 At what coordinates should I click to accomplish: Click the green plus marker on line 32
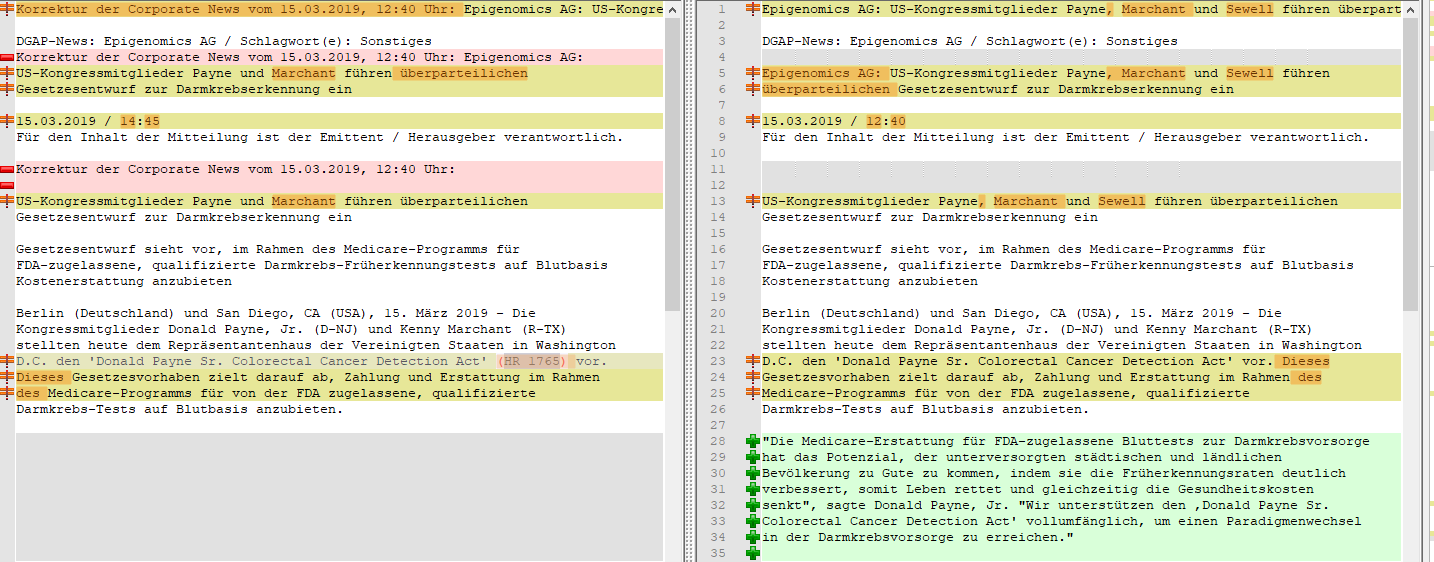752,505
